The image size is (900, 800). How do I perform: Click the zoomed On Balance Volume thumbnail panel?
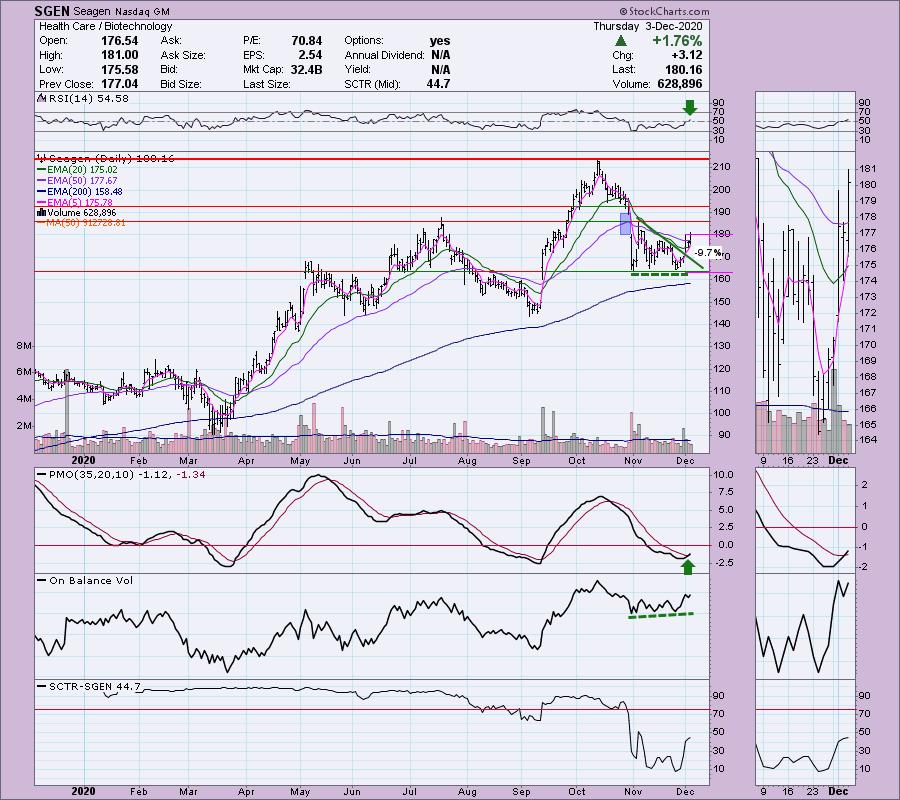click(805, 626)
